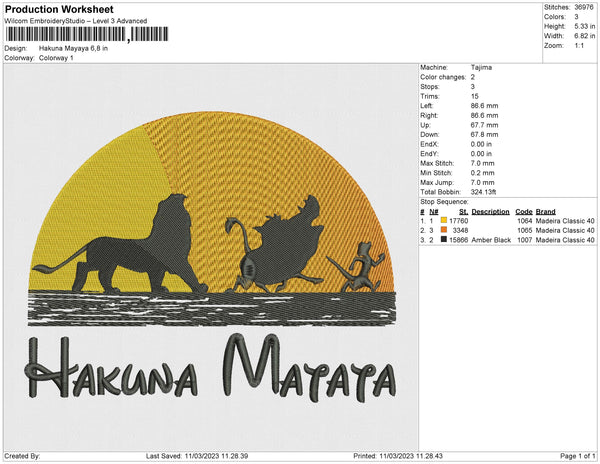Click the 'Production Worksheet' title
This screenshot has width=600, height=464.
[x=59, y=10]
